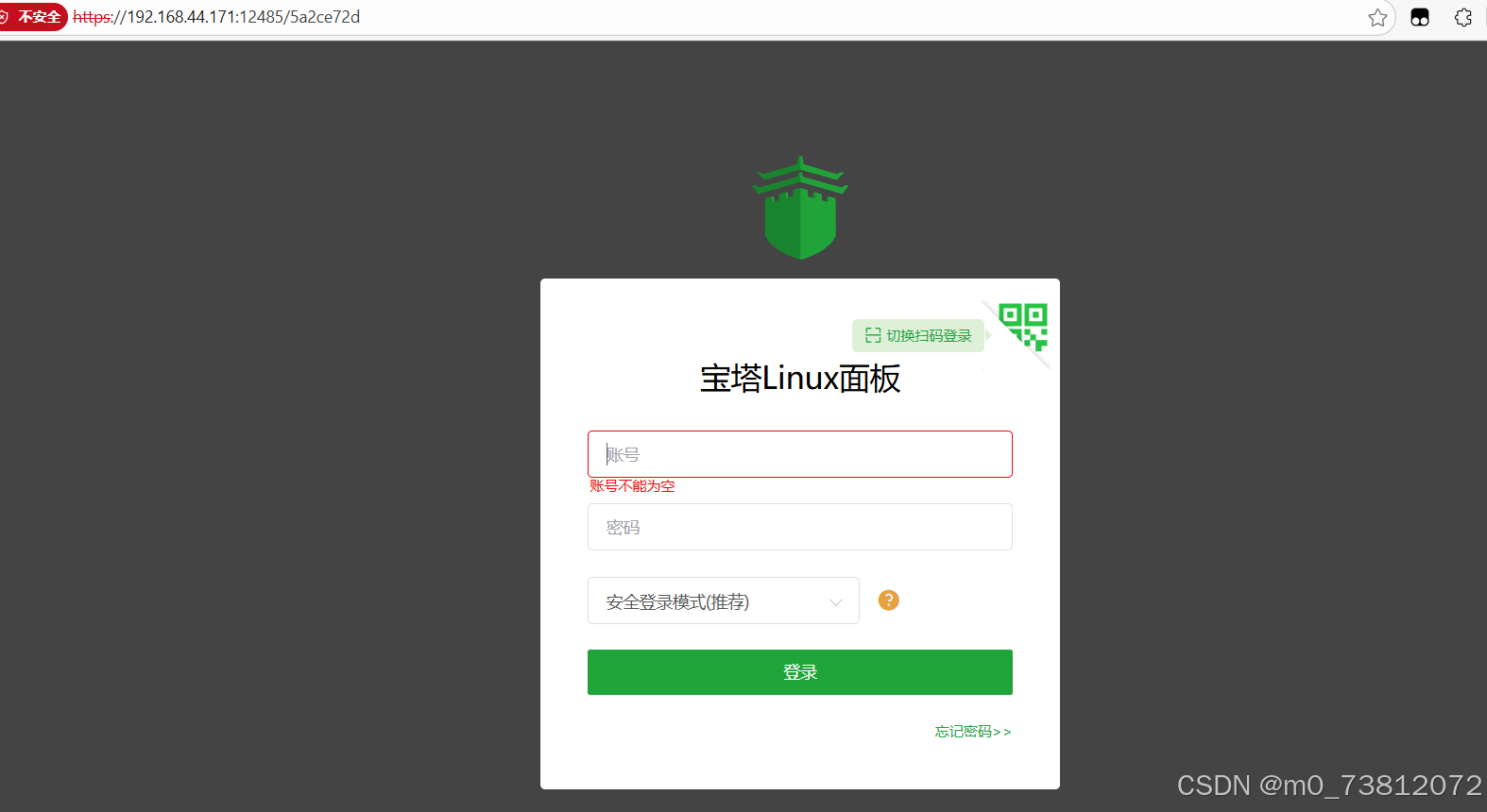Click the orange help question mark icon
This screenshot has height=812, width=1487.
pyautogui.click(x=889, y=601)
